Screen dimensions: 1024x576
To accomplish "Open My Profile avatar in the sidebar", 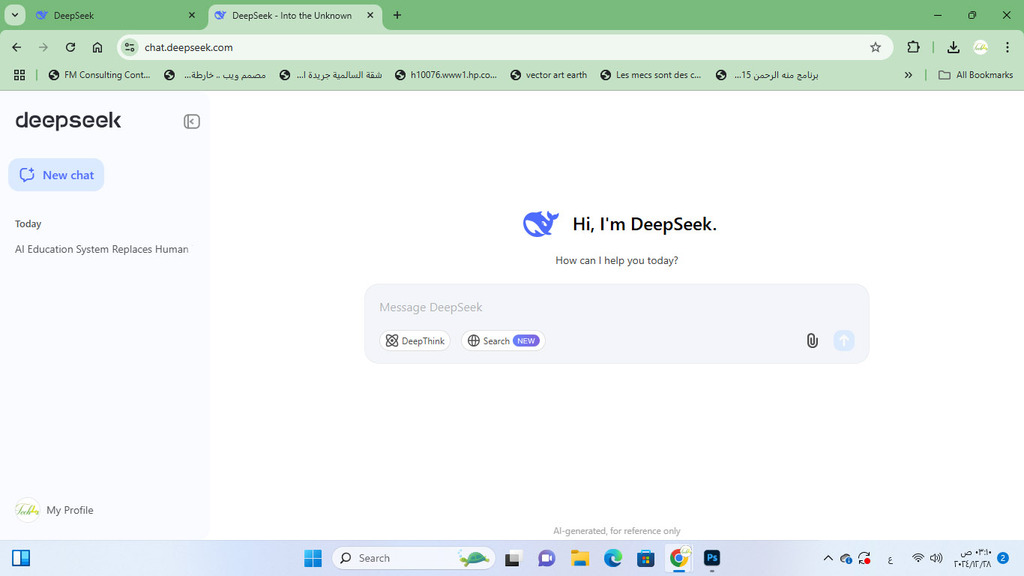I will pos(27,510).
